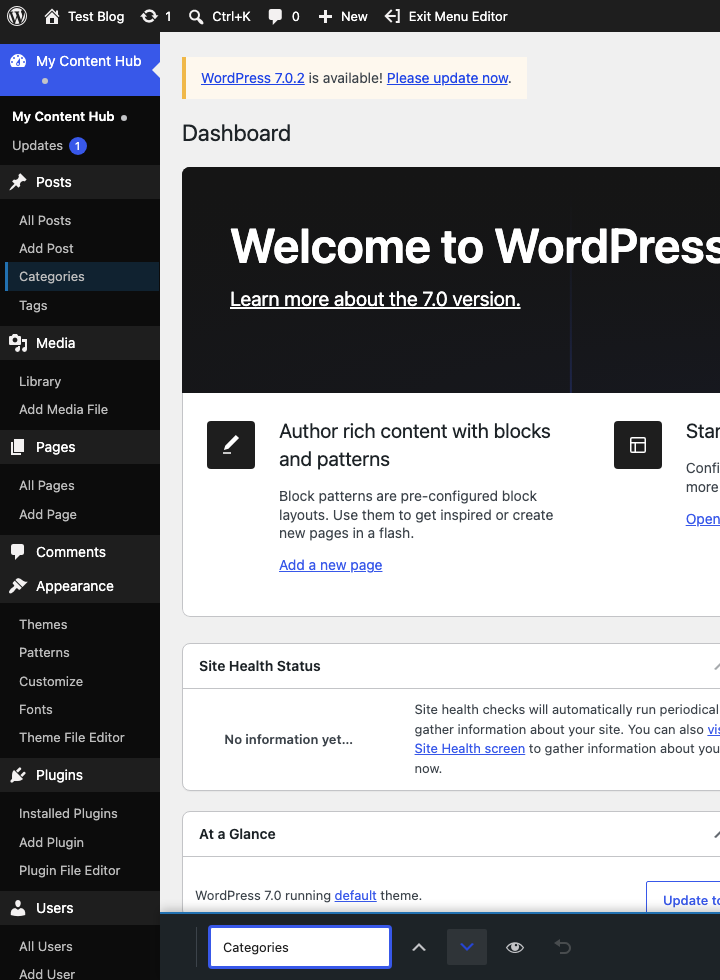Open the media Library submenu

(40, 381)
